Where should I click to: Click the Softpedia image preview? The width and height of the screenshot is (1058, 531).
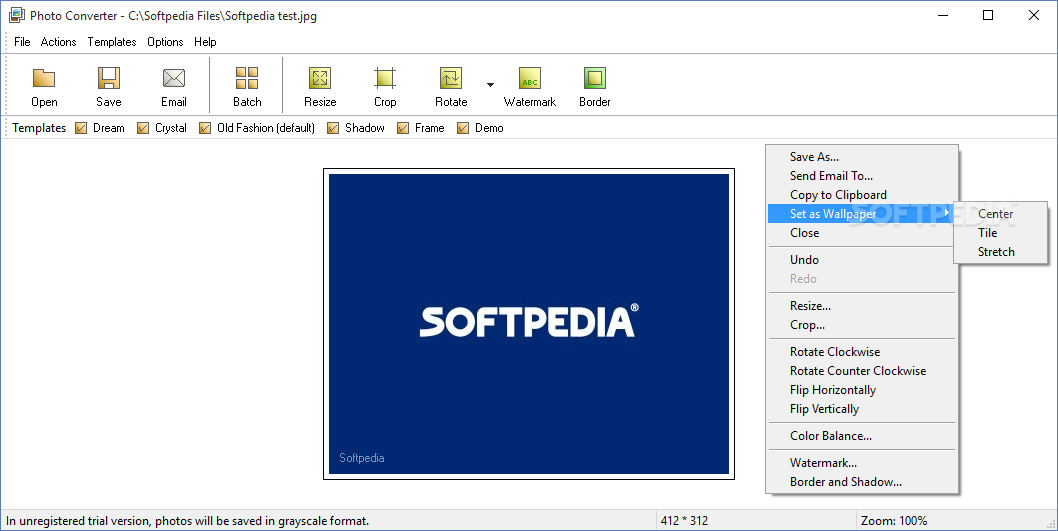pos(529,324)
